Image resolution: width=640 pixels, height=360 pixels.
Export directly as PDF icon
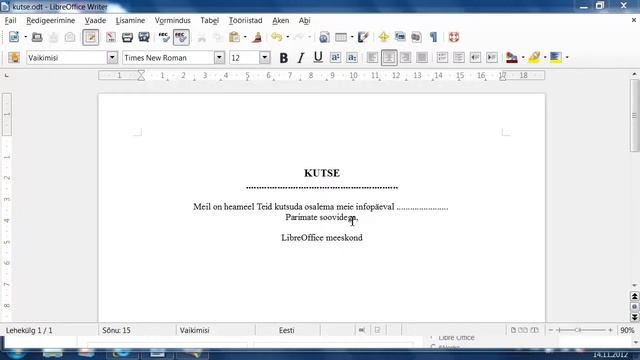(111, 37)
